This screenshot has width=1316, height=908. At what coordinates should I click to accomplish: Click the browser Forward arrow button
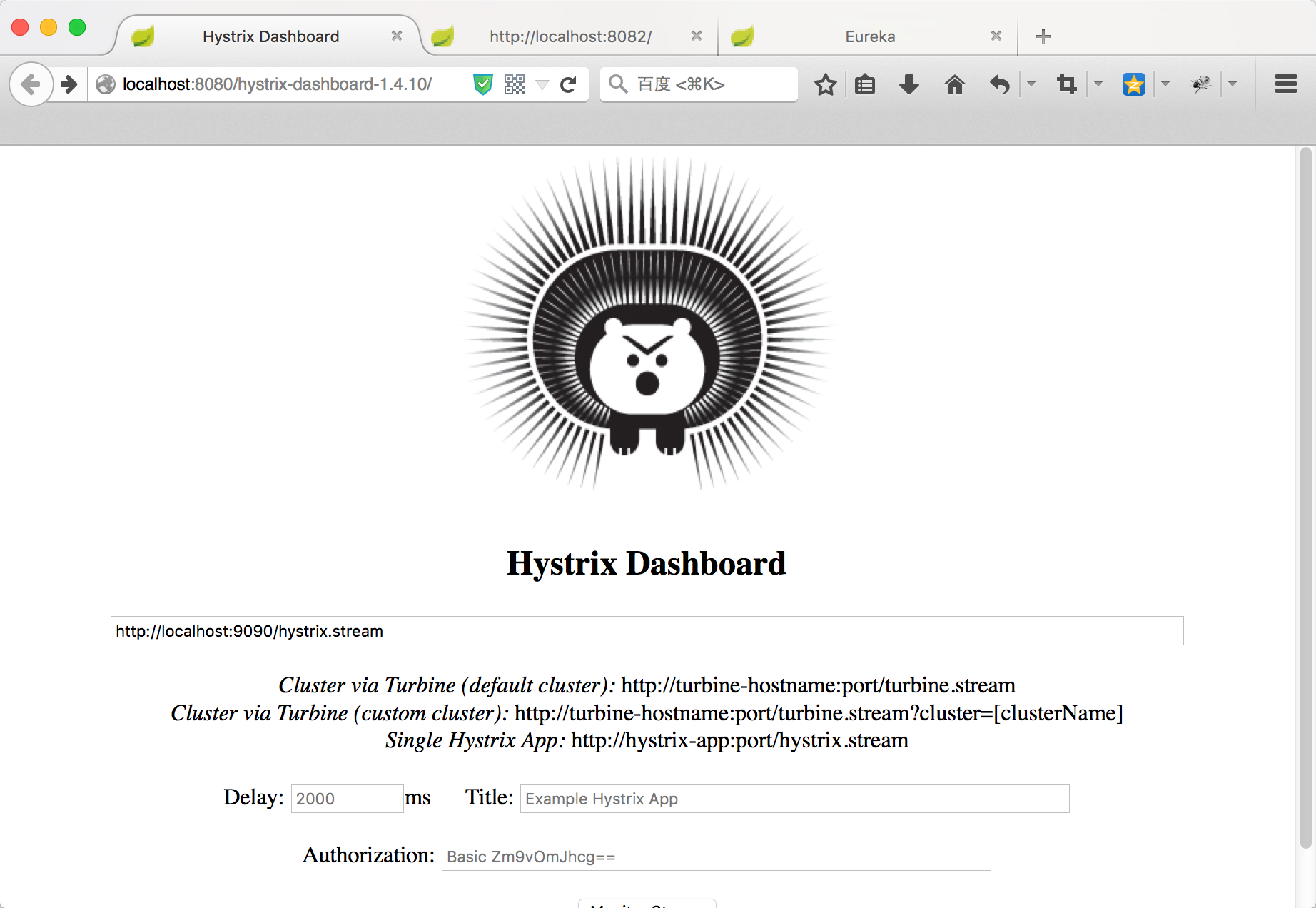[69, 84]
